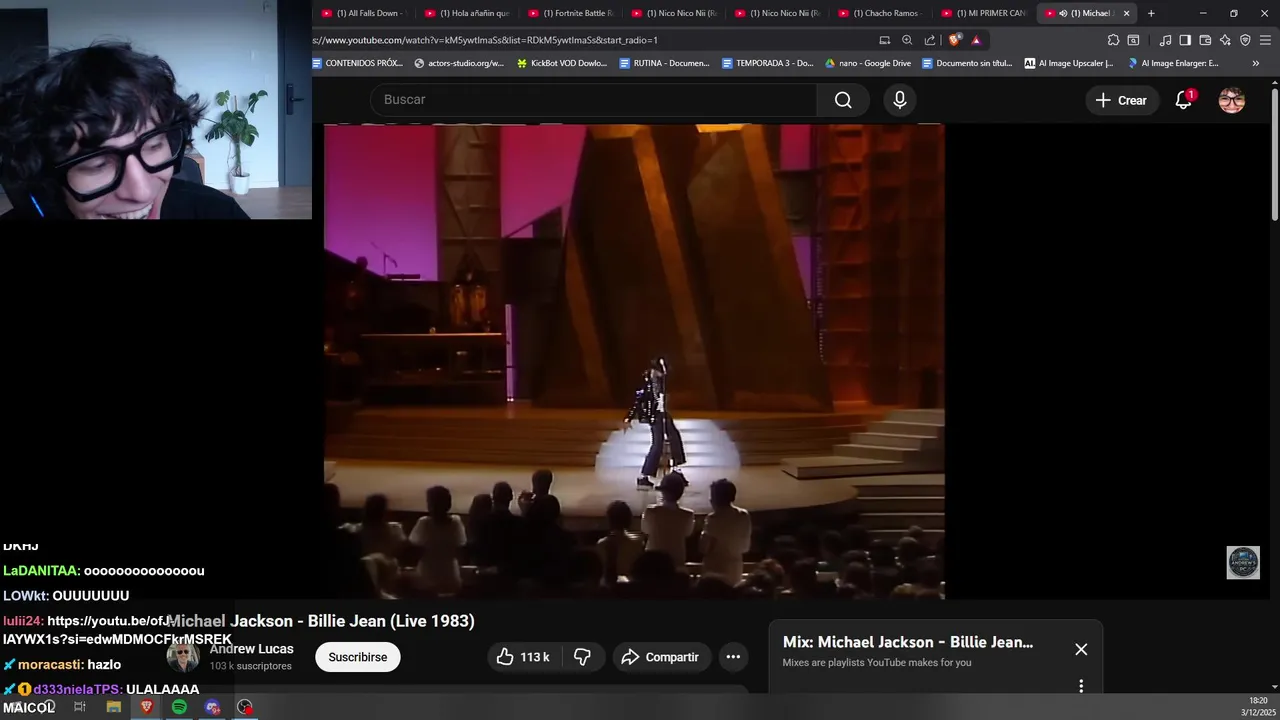This screenshot has width=1280, height=720.
Task: Open Task View on the taskbar
Action: tap(80, 707)
